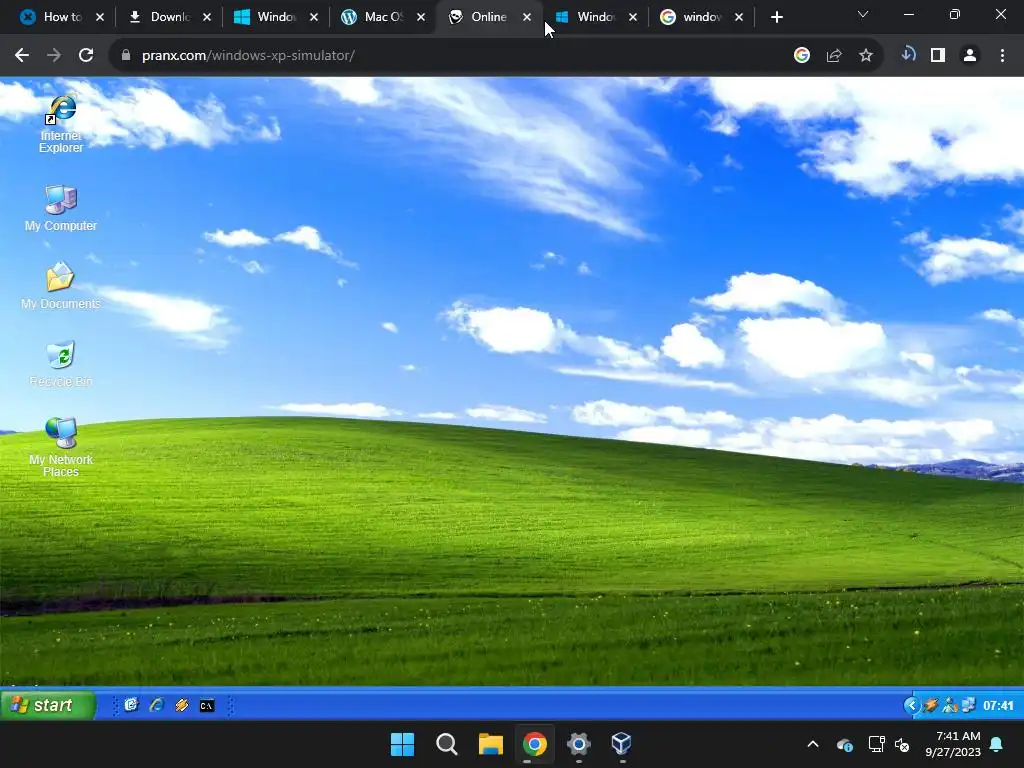Viewport: 1024px width, 768px height.
Task: Open the tab search dropdown chevron
Action: click(x=863, y=14)
